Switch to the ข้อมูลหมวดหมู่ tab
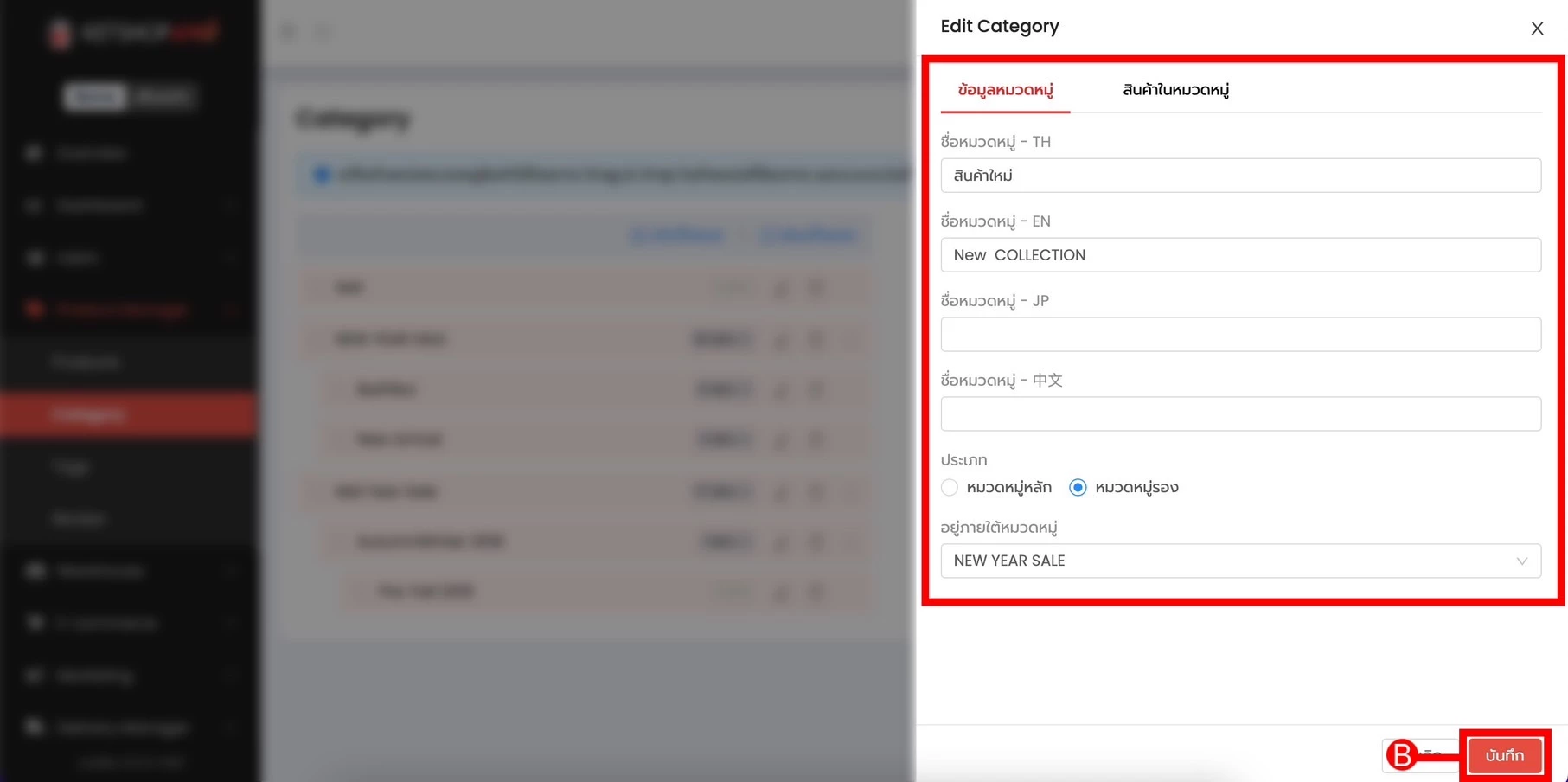 1005,90
